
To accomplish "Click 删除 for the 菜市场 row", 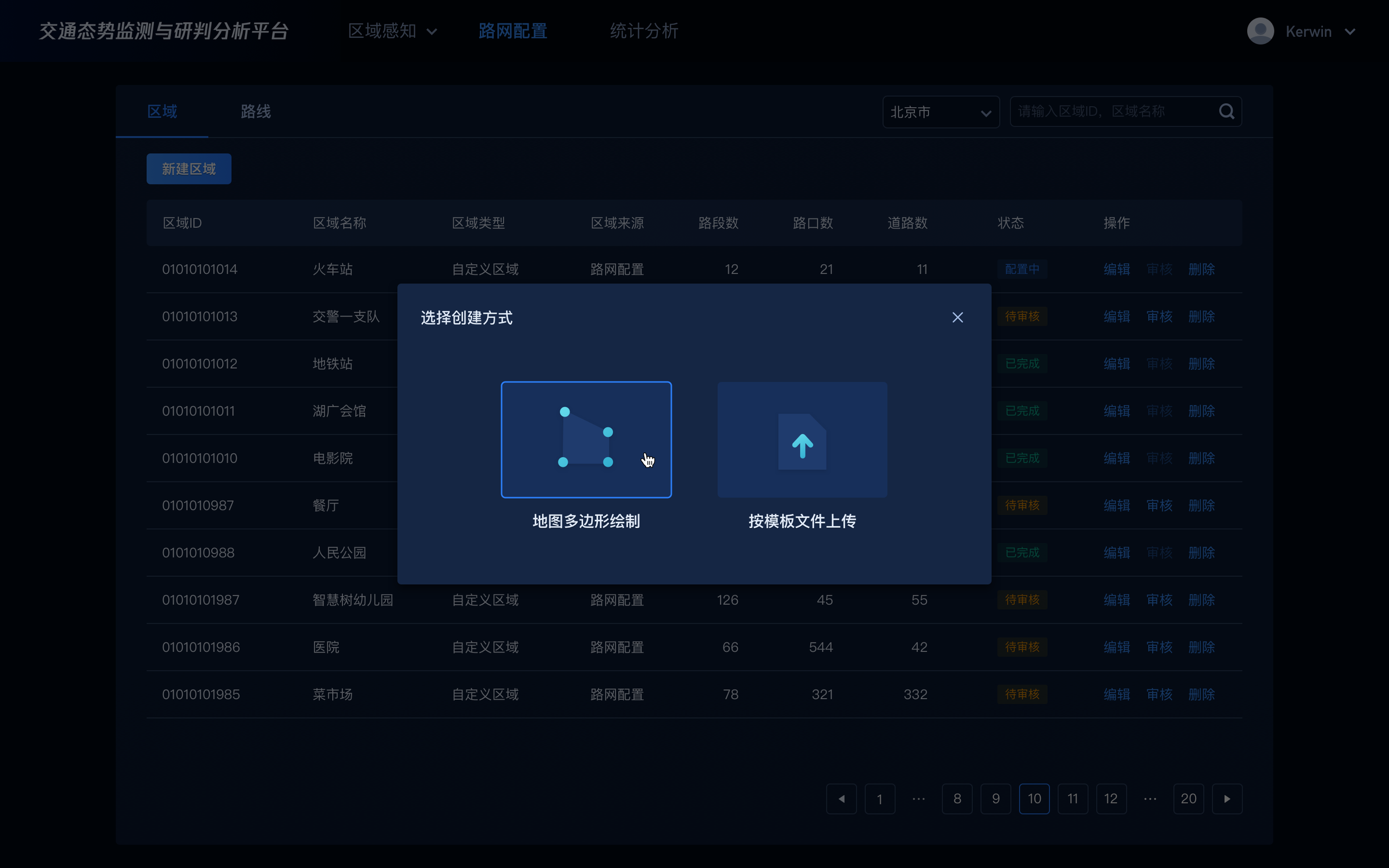I will (x=1201, y=694).
